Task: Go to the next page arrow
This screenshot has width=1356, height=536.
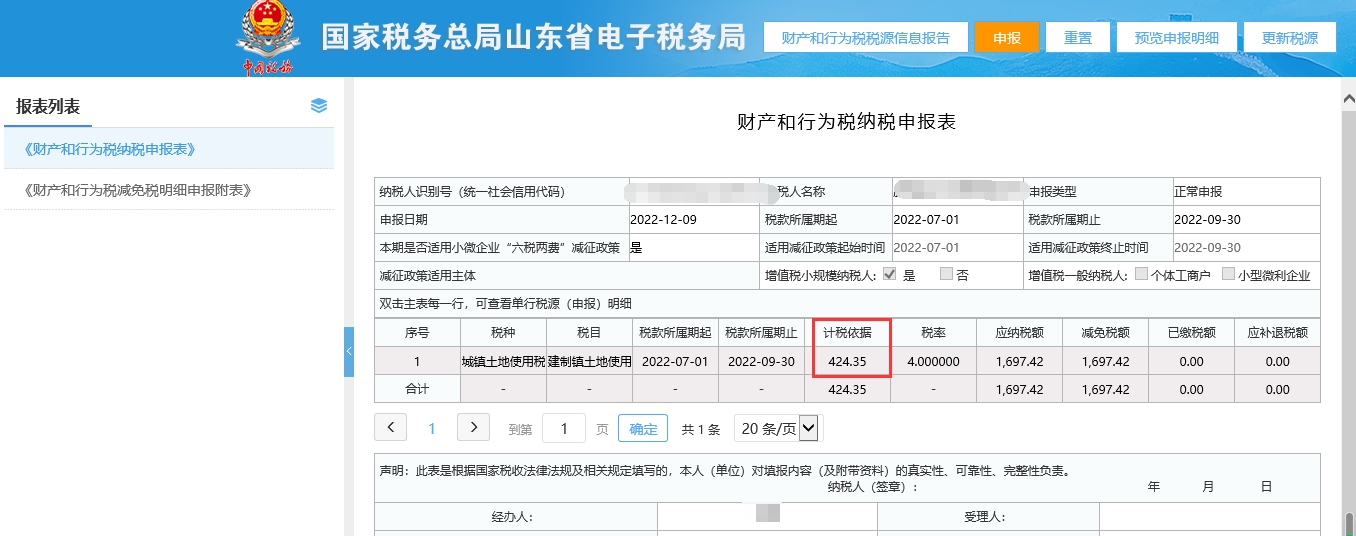Action: (x=473, y=428)
